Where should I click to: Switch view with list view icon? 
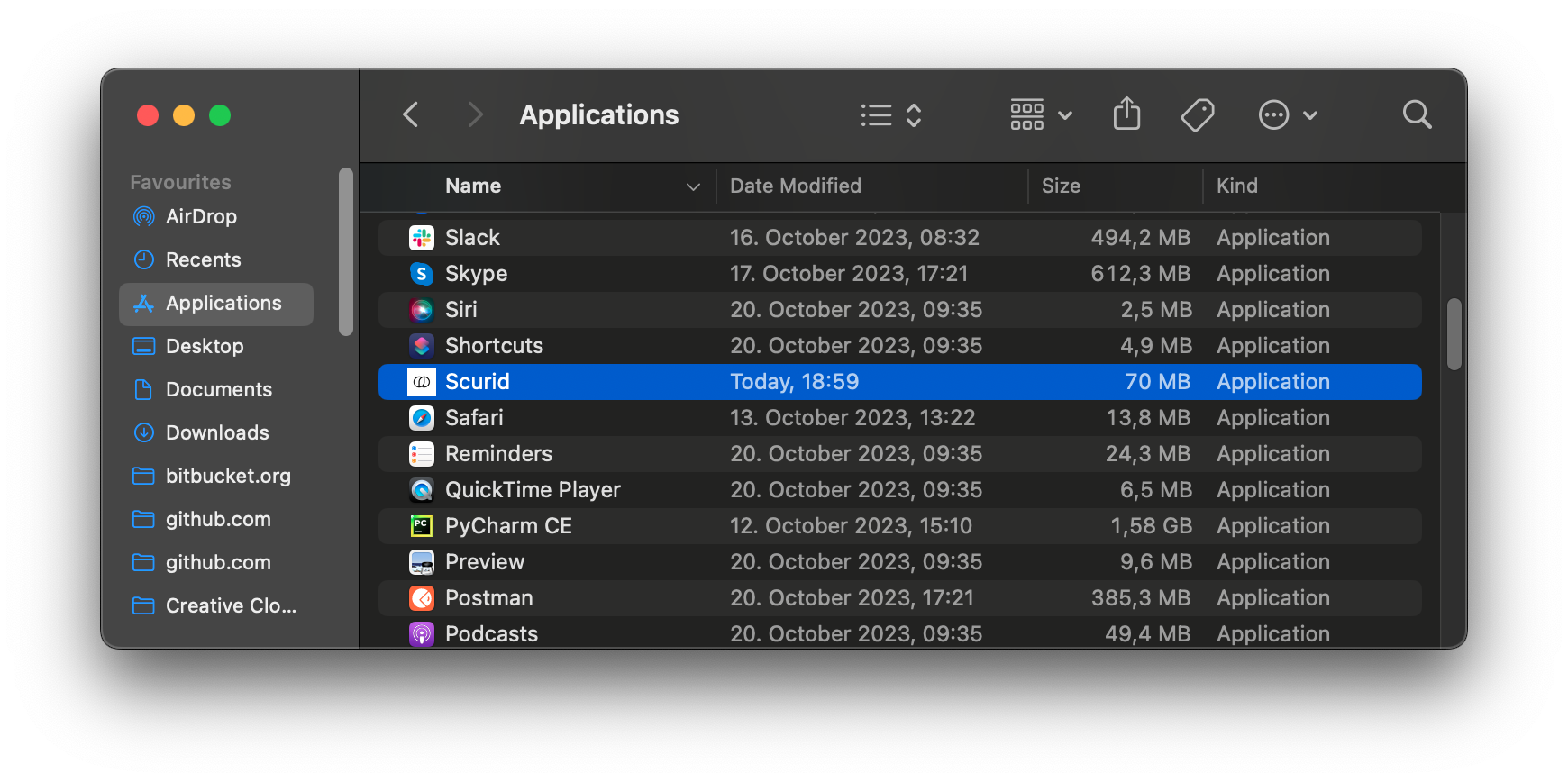point(890,114)
